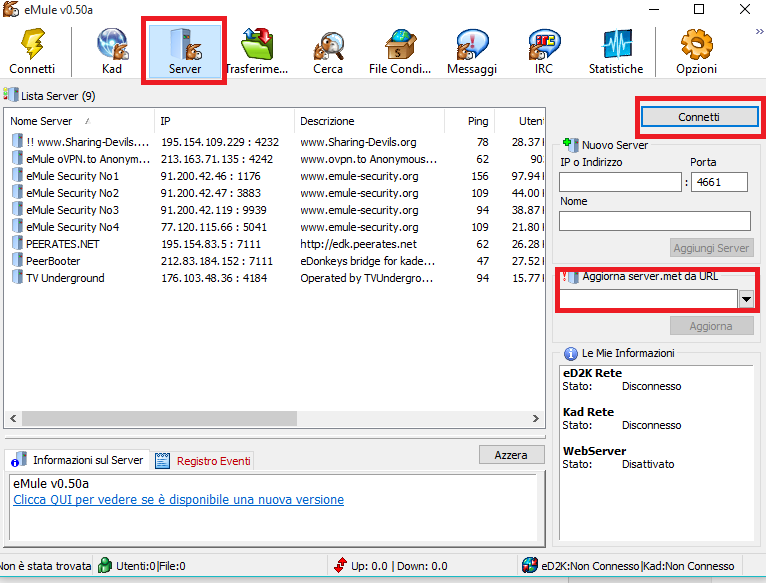The image size is (766, 583).
Task: Click server icon of eMule Security No2
Action: 18,192
